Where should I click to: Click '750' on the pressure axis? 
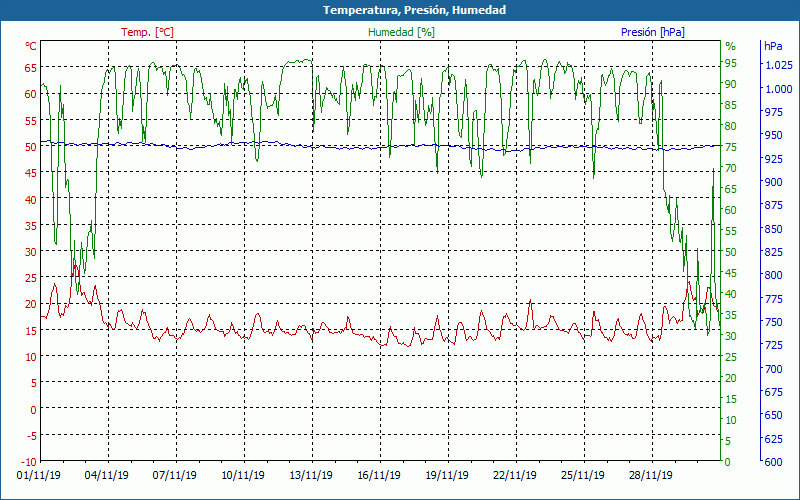point(774,322)
